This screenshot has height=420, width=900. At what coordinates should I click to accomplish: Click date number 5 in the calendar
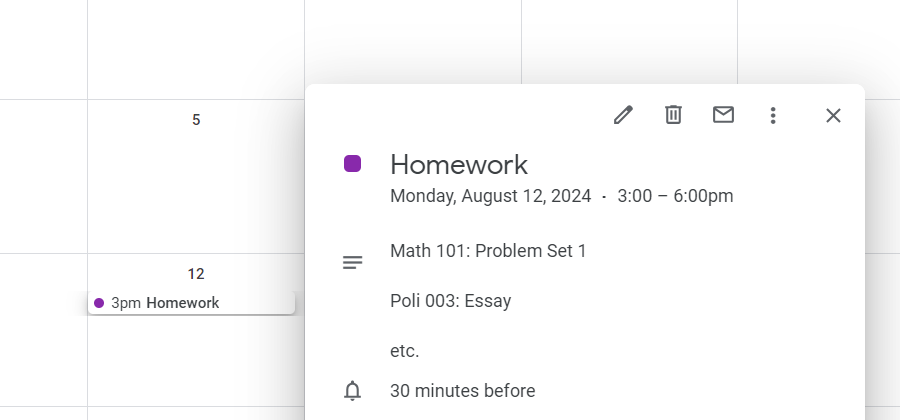point(196,120)
